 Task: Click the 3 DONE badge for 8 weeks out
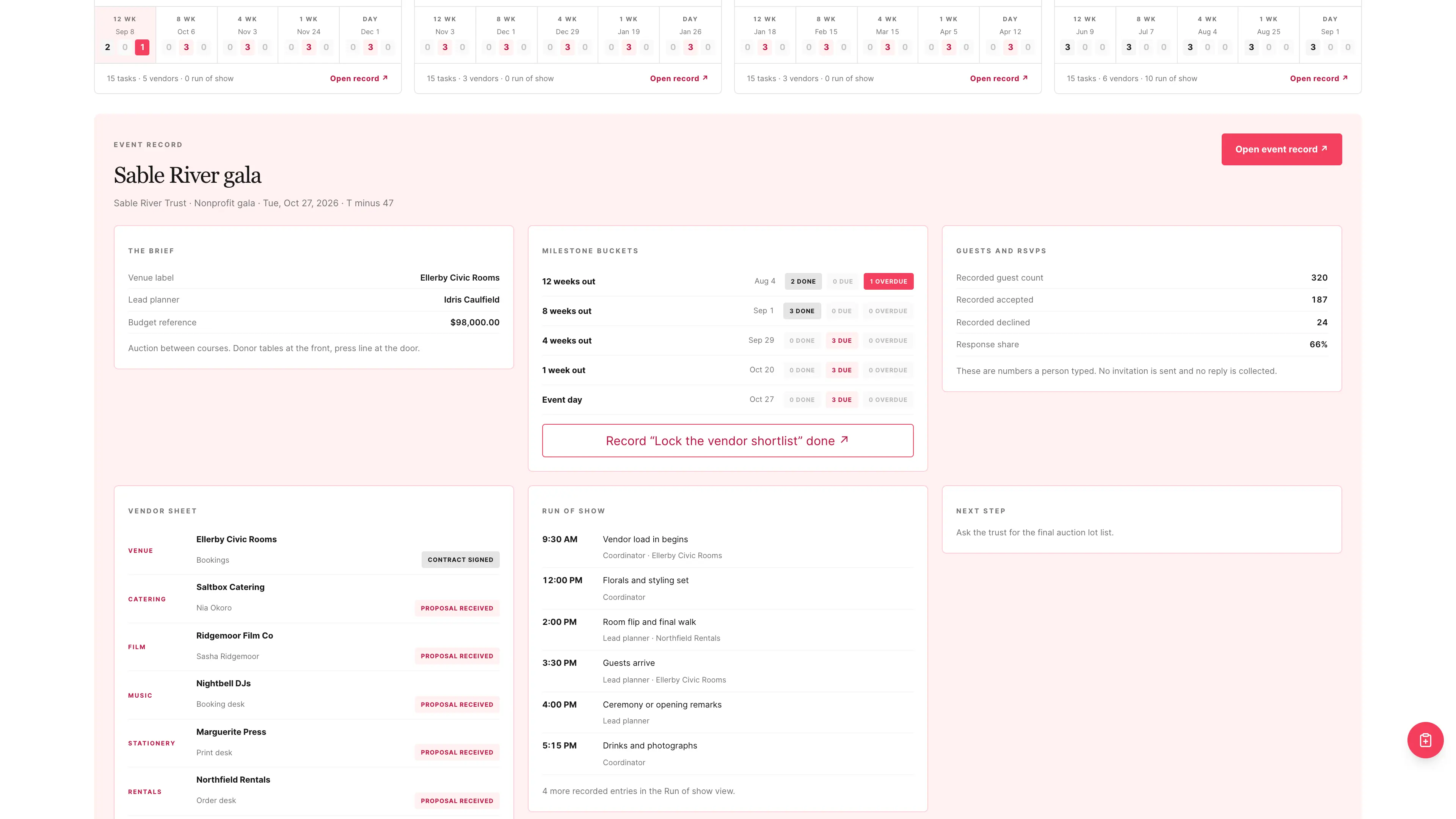(802, 311)
